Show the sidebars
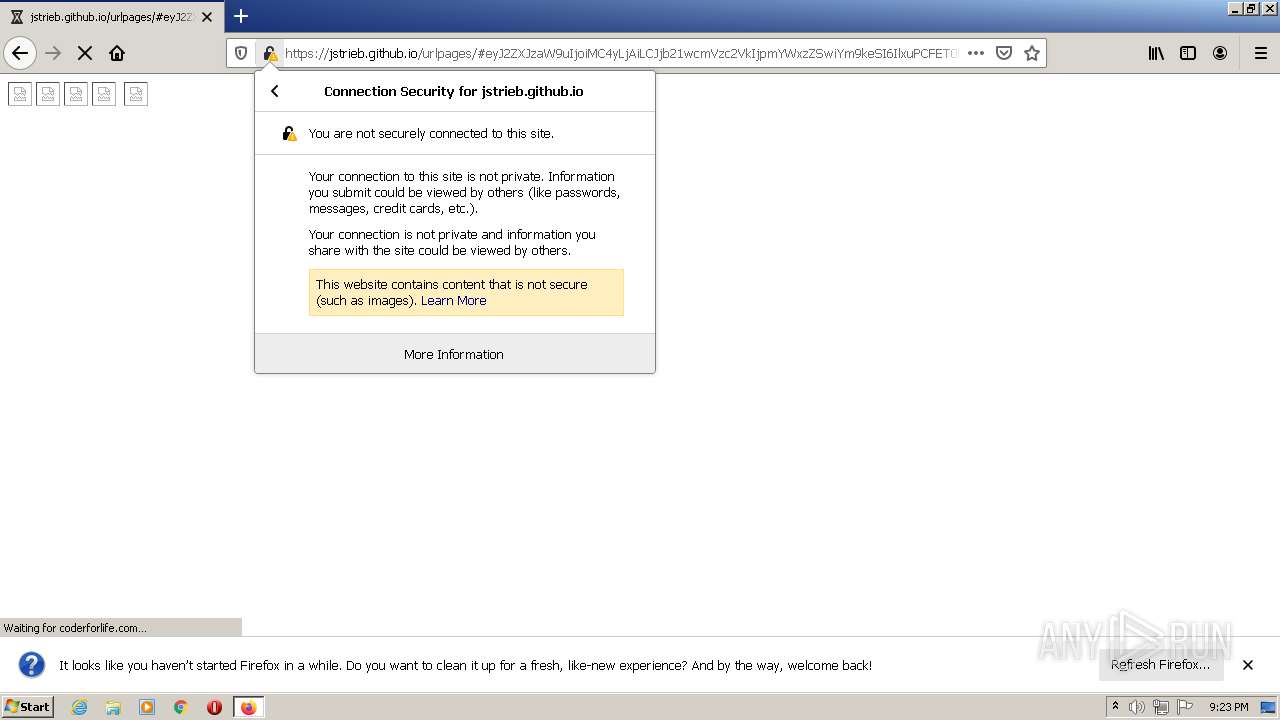Viewport: 1280px width, 720px height. [x=1188, y=53]
